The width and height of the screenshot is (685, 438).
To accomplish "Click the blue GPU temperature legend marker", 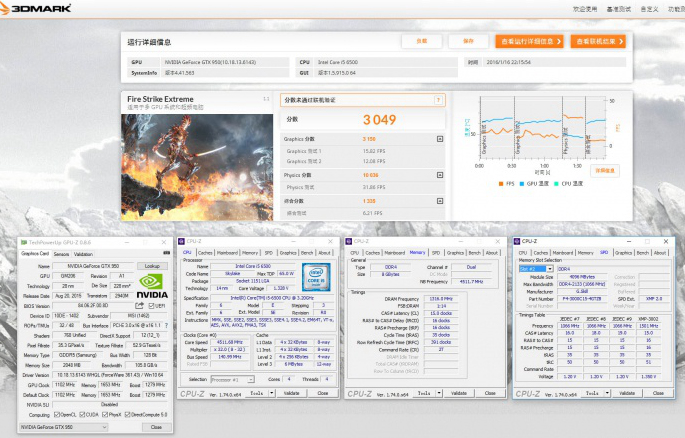I will click(521, 184).
